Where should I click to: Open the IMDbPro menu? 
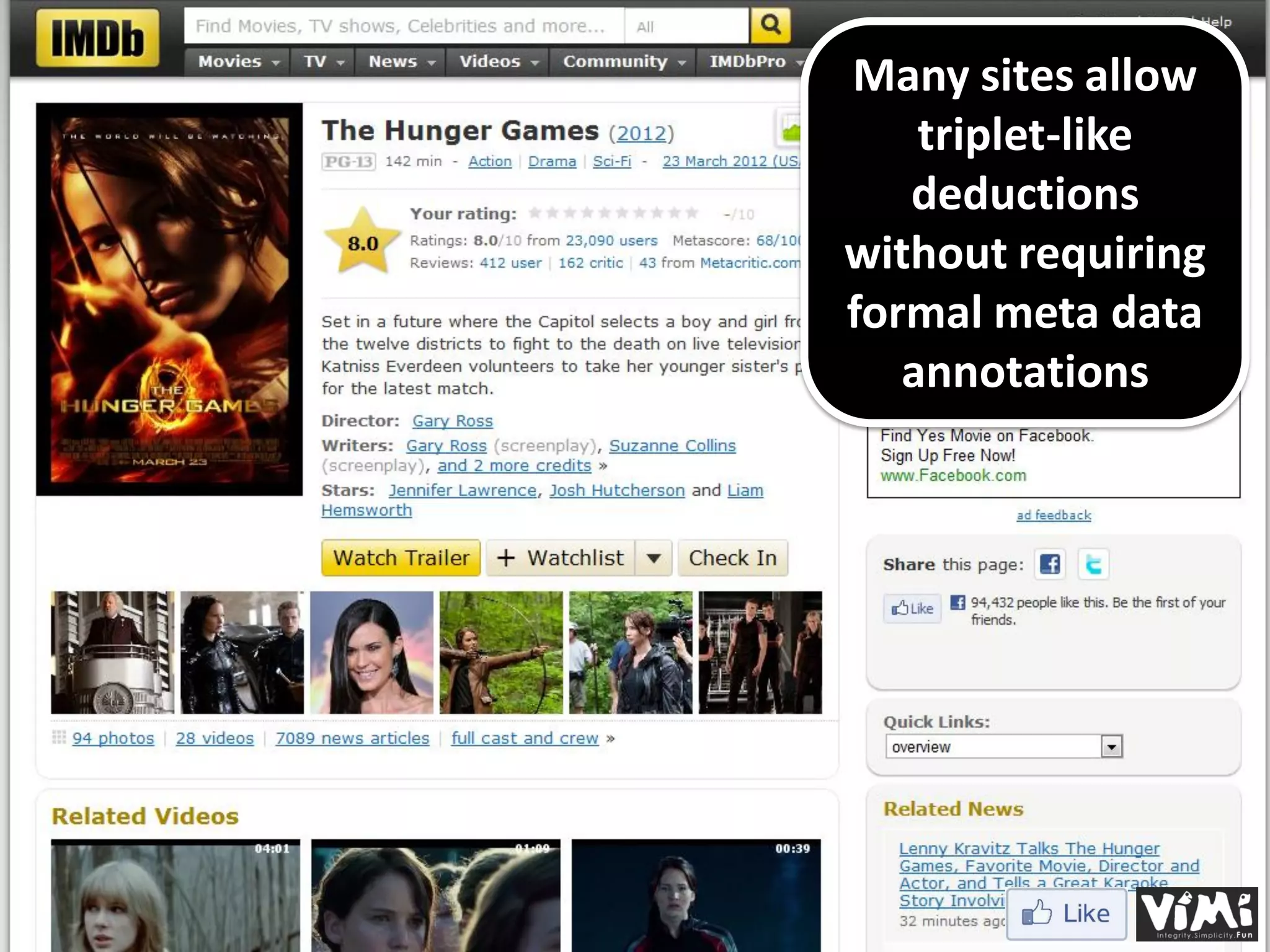753,61
